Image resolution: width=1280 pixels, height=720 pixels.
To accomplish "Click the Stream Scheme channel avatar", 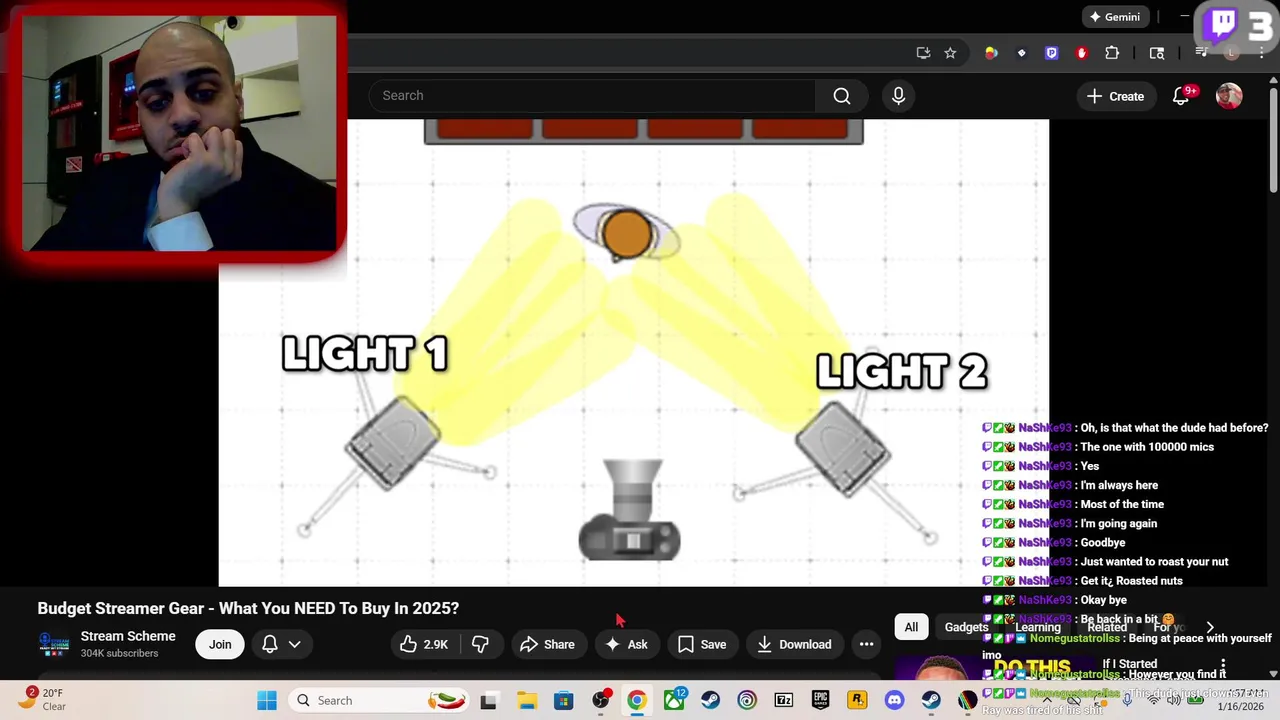I will pos(53,645).
